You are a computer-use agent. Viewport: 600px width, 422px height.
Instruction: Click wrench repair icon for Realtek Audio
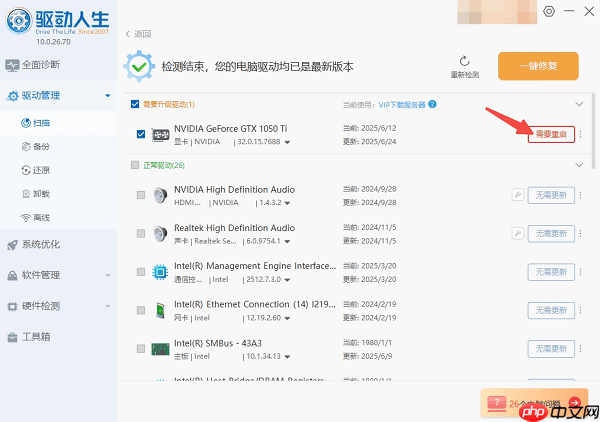coord(518,233)
